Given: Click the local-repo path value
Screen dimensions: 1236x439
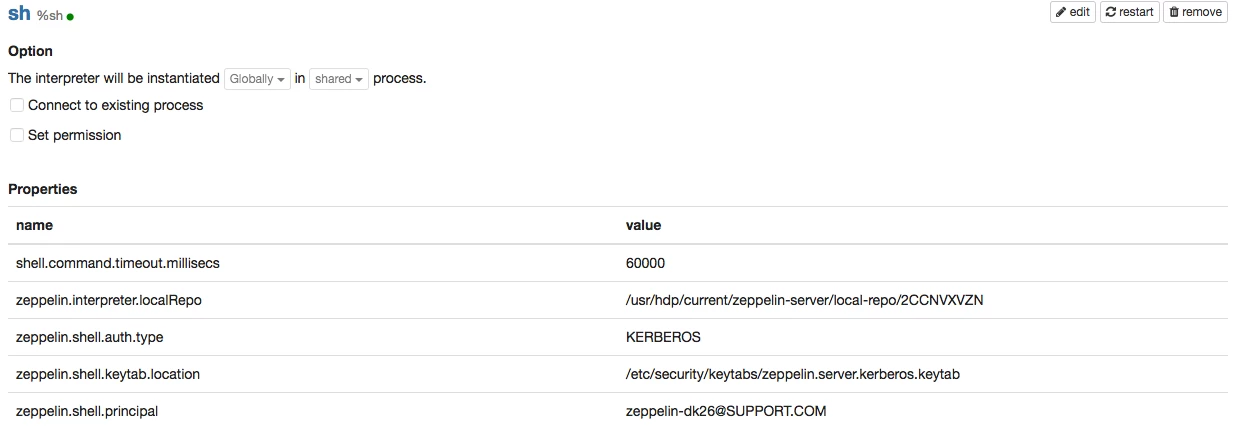Looking at the screenshot, I should point(805,300).
